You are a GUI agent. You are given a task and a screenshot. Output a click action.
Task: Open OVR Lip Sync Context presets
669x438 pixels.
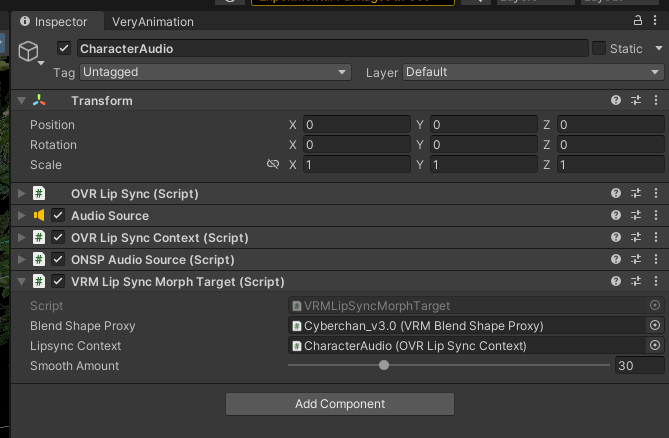pos(636,237)
